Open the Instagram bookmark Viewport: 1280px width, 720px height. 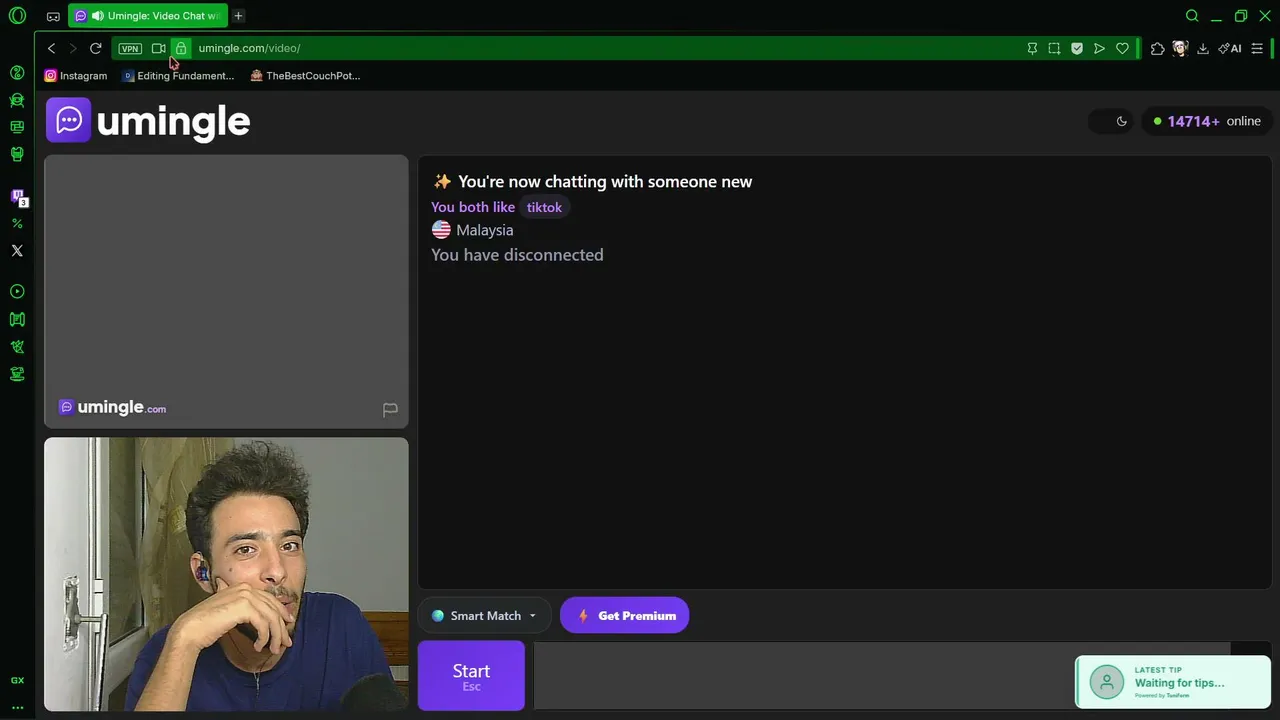pos(76,76)
